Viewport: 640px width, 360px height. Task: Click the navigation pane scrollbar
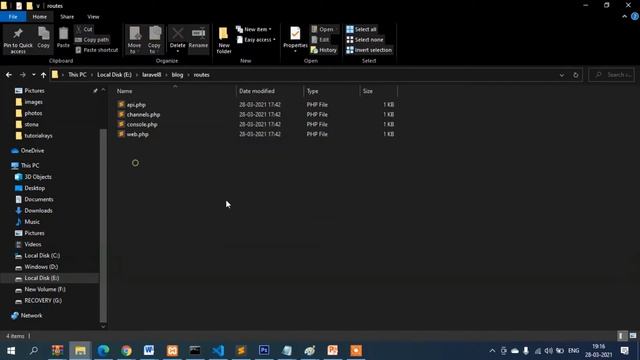pyautogui.click(x=103, y=225)
